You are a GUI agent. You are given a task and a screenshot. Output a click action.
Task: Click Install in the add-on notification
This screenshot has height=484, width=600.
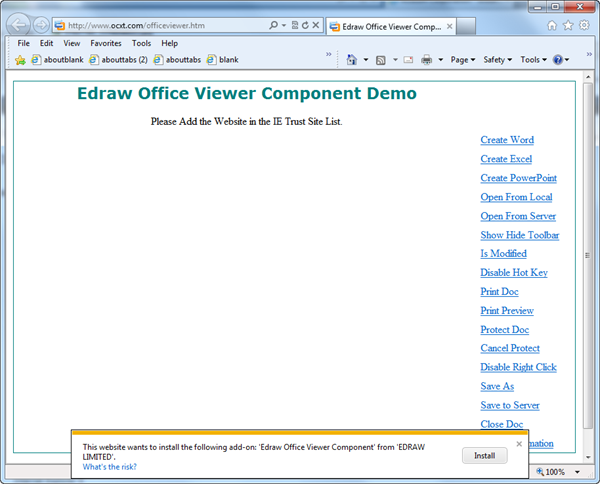[x=484, y=456]
